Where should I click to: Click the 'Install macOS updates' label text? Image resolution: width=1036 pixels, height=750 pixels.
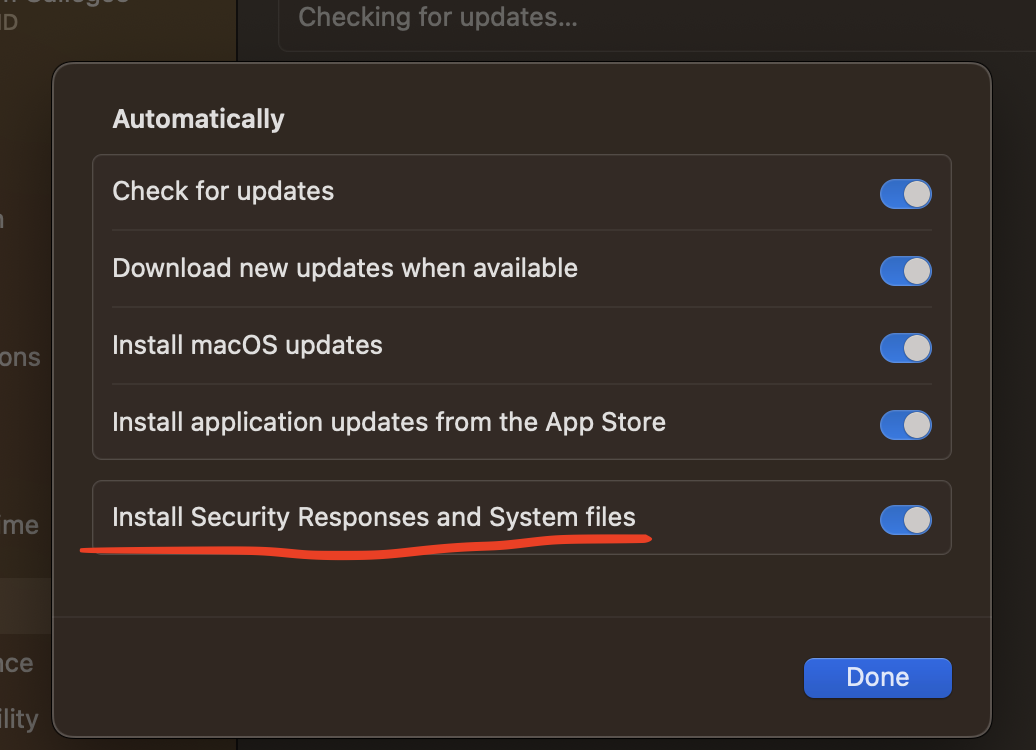[x=247, y=345]
